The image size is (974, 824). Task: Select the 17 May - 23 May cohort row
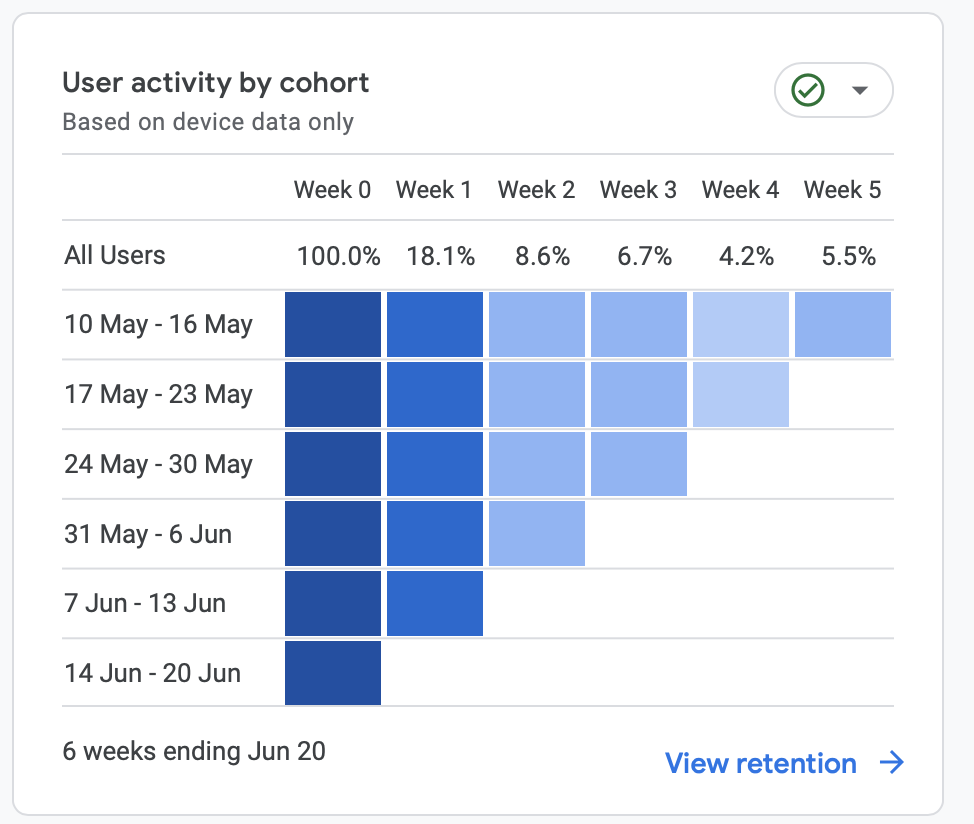click(478, 394)
